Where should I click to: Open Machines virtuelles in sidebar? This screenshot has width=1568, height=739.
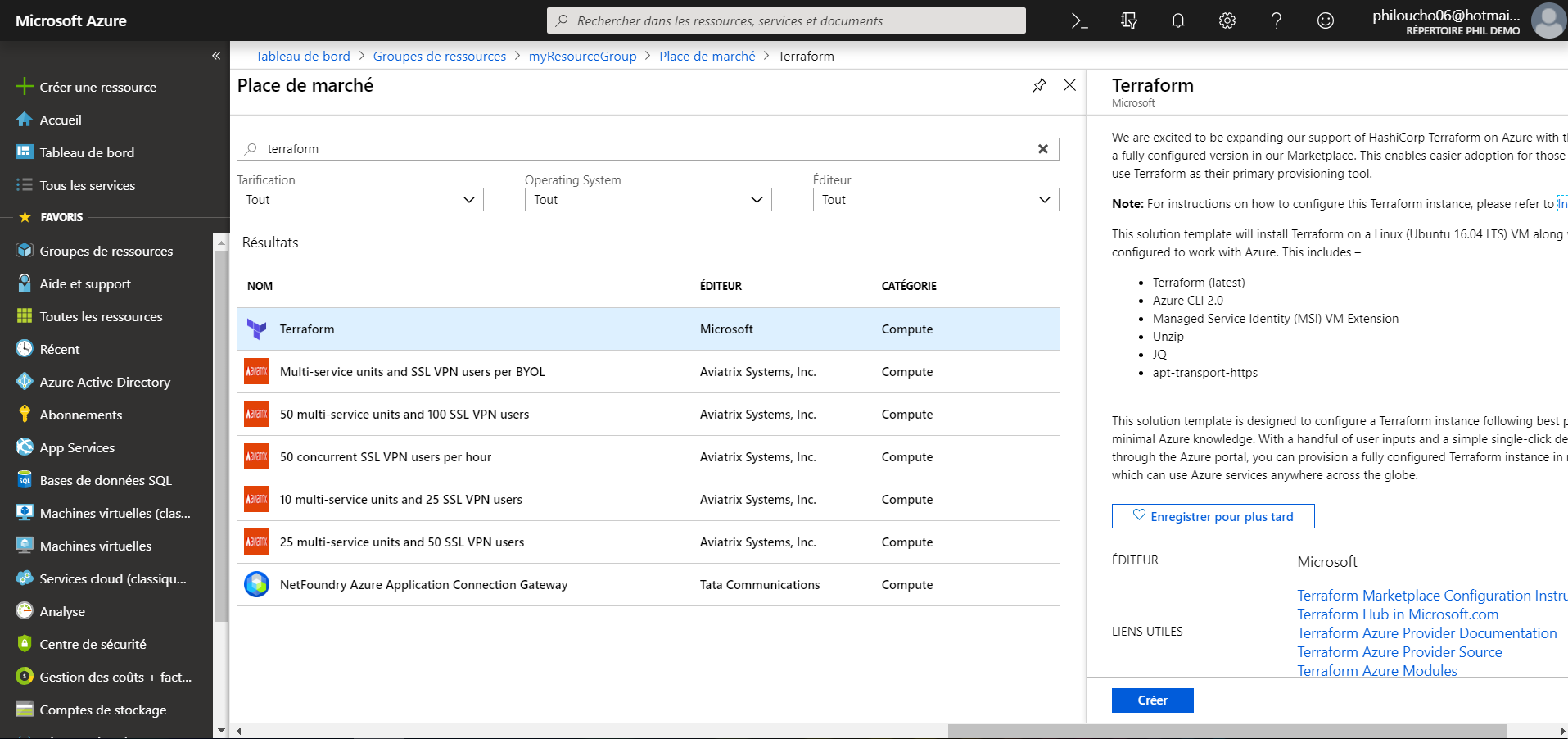[96, 546]
